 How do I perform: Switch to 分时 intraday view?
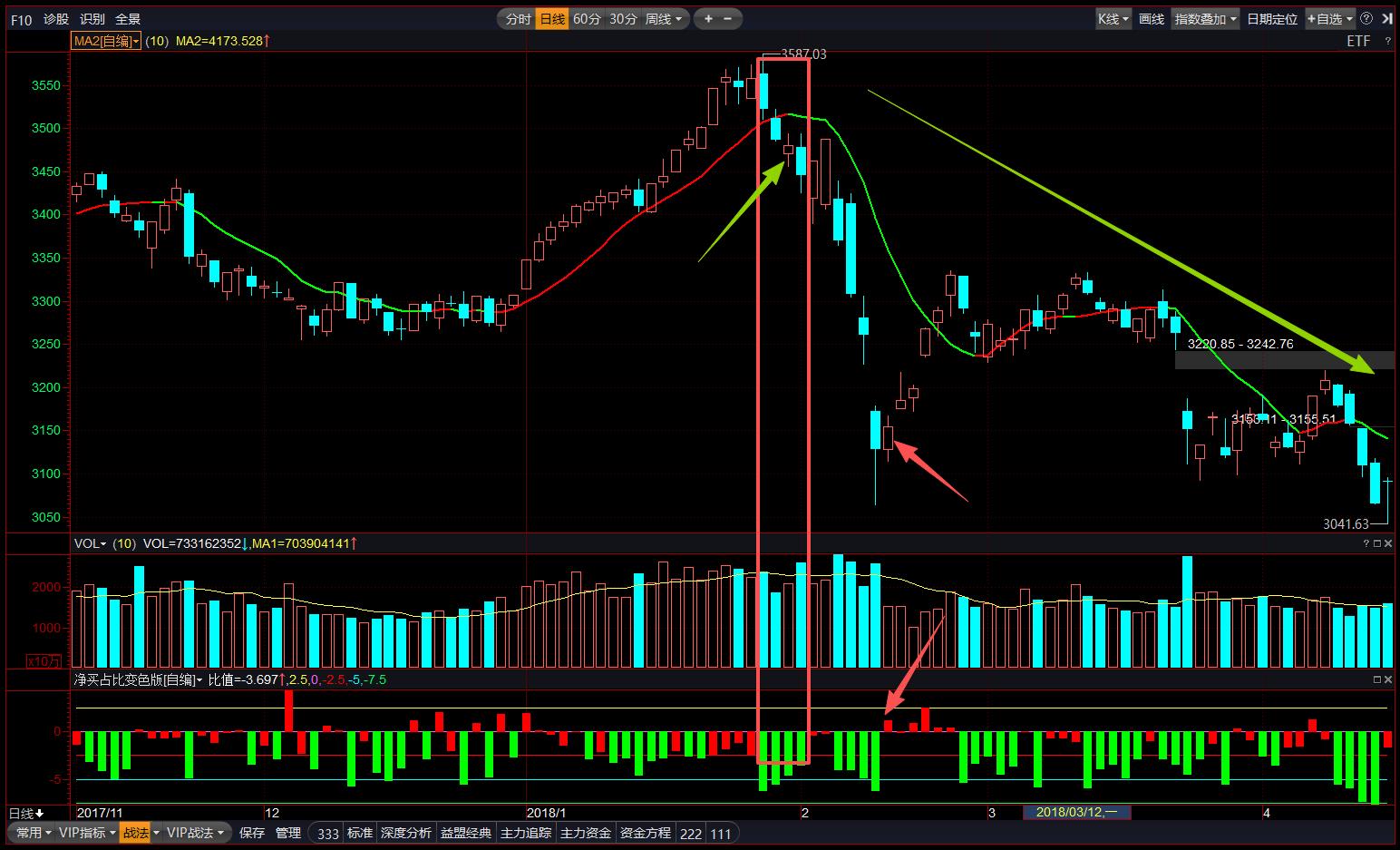click(x=518, y=19)
